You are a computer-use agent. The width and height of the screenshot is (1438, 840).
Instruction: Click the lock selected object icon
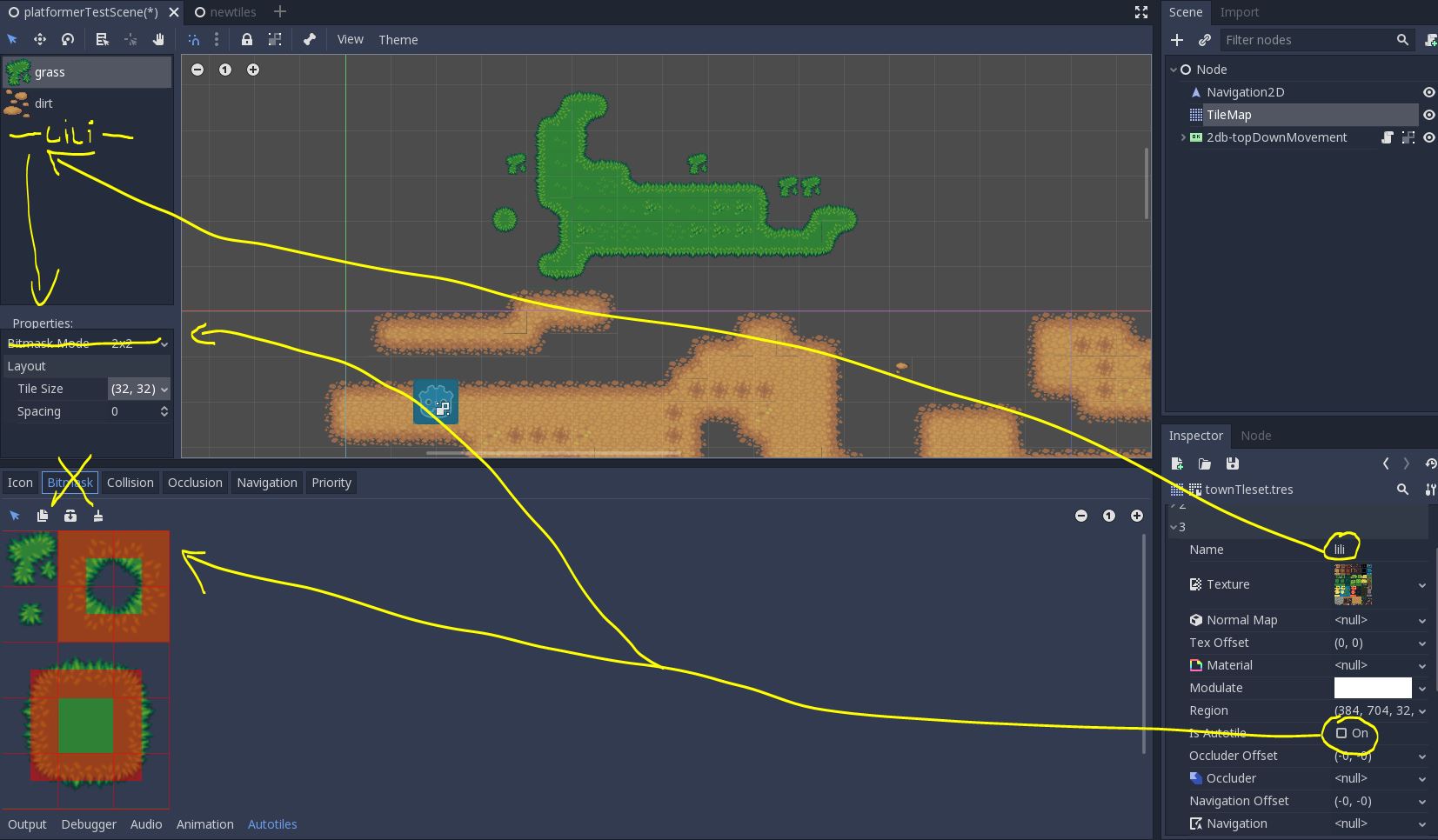pos(247,39)
